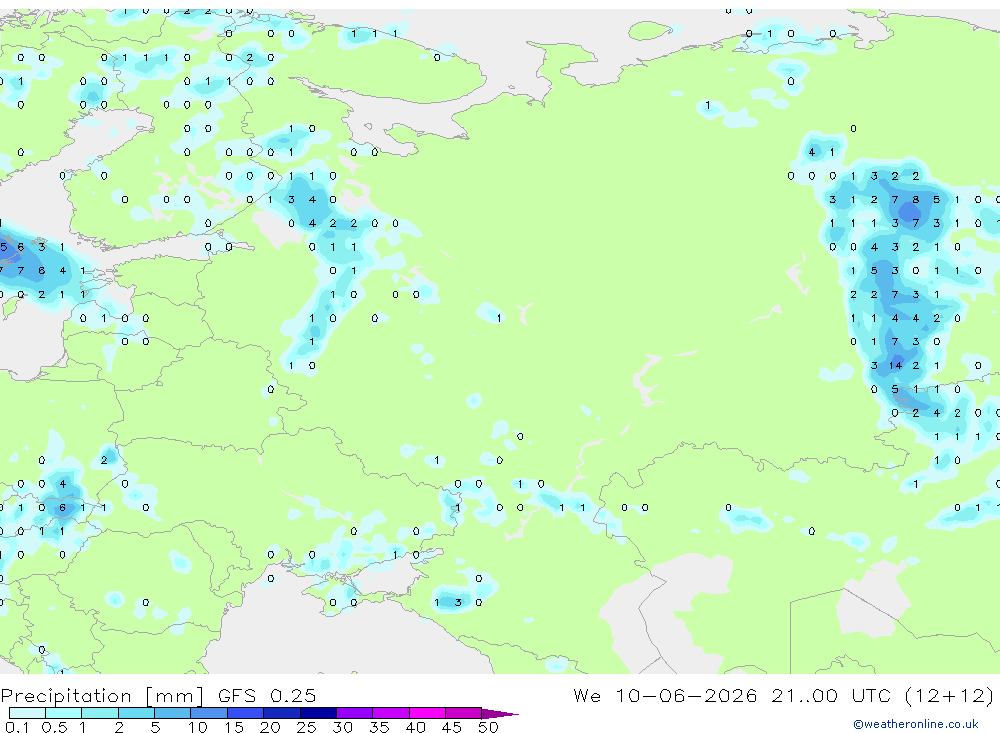This screenshot has width=1000, height=733.
Task: Click the weatheronline.co.uk copyright link
Action: click(916, 724)
